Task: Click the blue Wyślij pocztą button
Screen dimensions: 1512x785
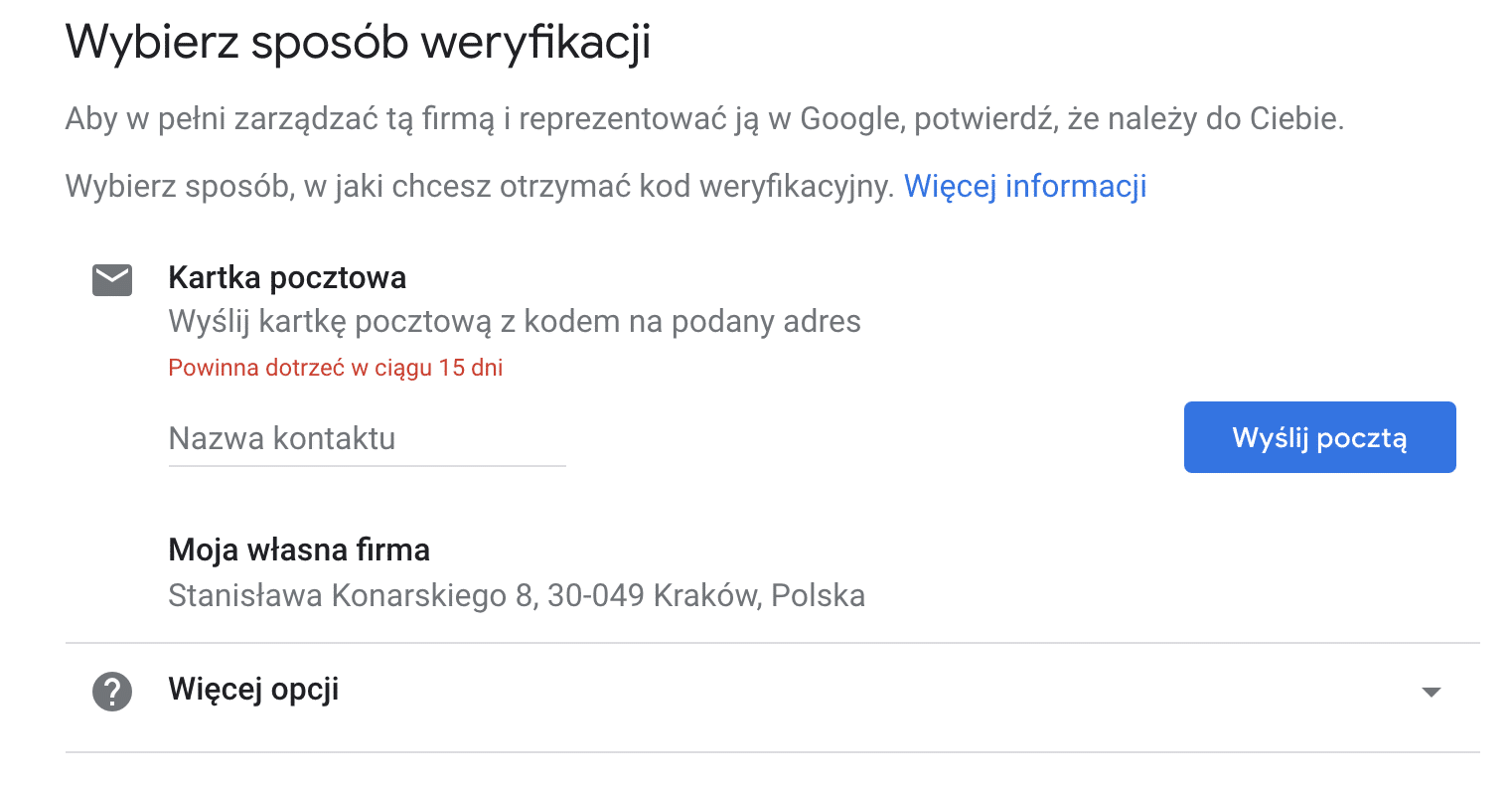Action: (x=1319, y=436)
